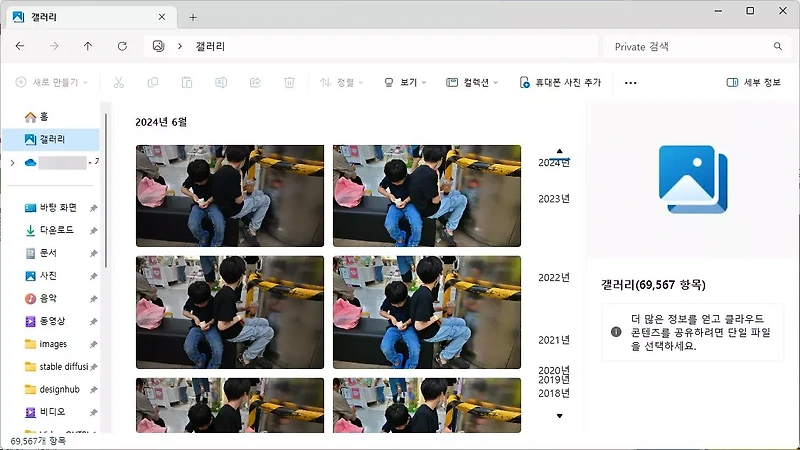800x450 pixels.
Task: Pin toggle next to 비디오
Action: (x=93, y=412)
